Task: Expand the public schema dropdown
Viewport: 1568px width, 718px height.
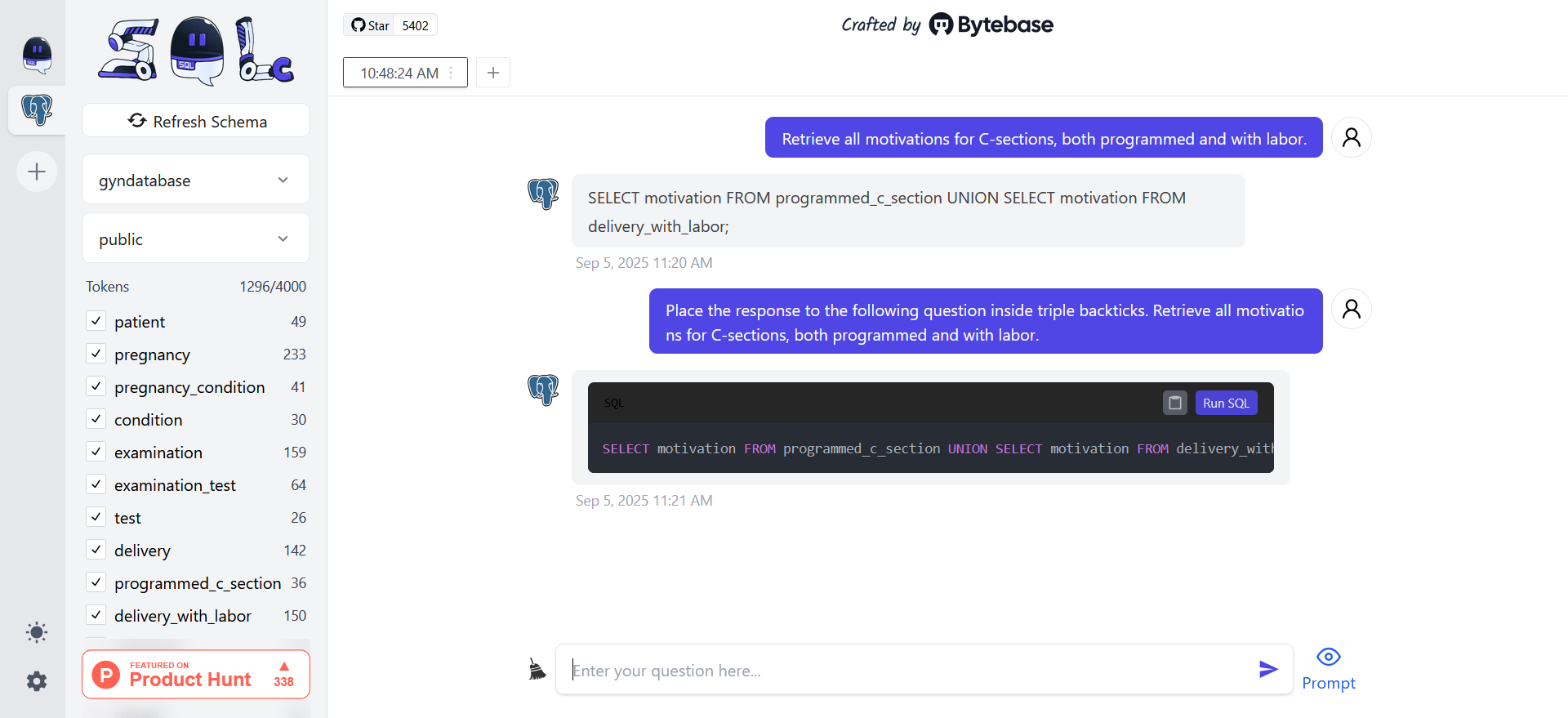Action: click(196, 239)
